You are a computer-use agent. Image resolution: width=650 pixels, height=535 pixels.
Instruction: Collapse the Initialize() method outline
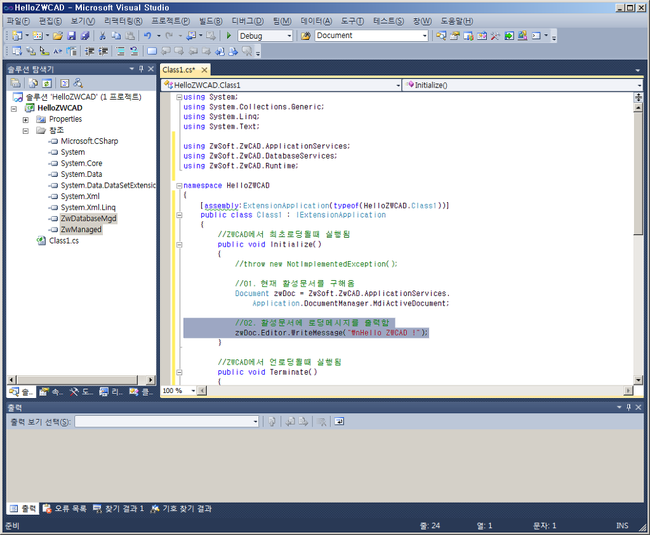point(179,245)
